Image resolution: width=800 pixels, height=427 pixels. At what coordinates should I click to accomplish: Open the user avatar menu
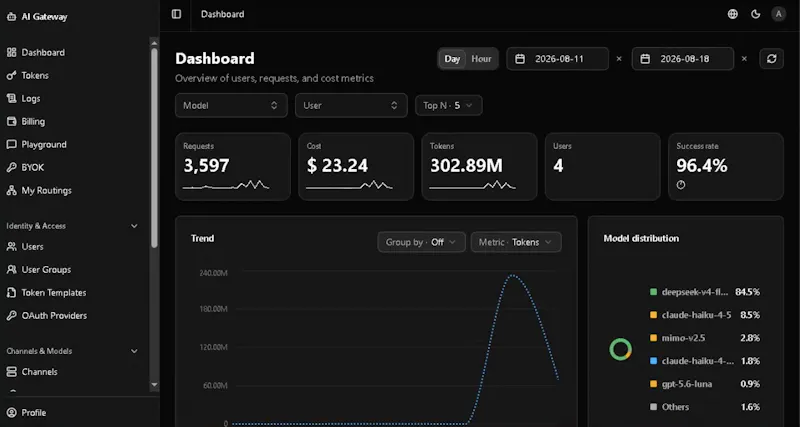[x=779, y=14]
